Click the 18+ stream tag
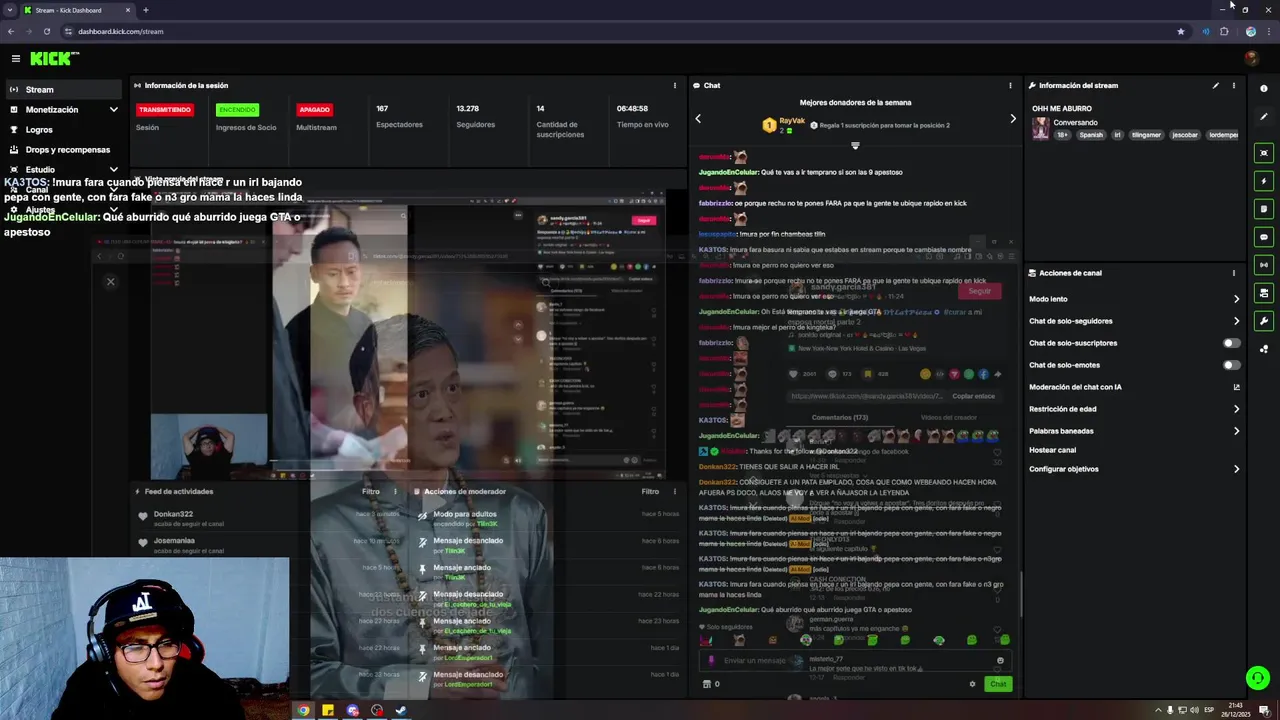 tap(1063, 135)
